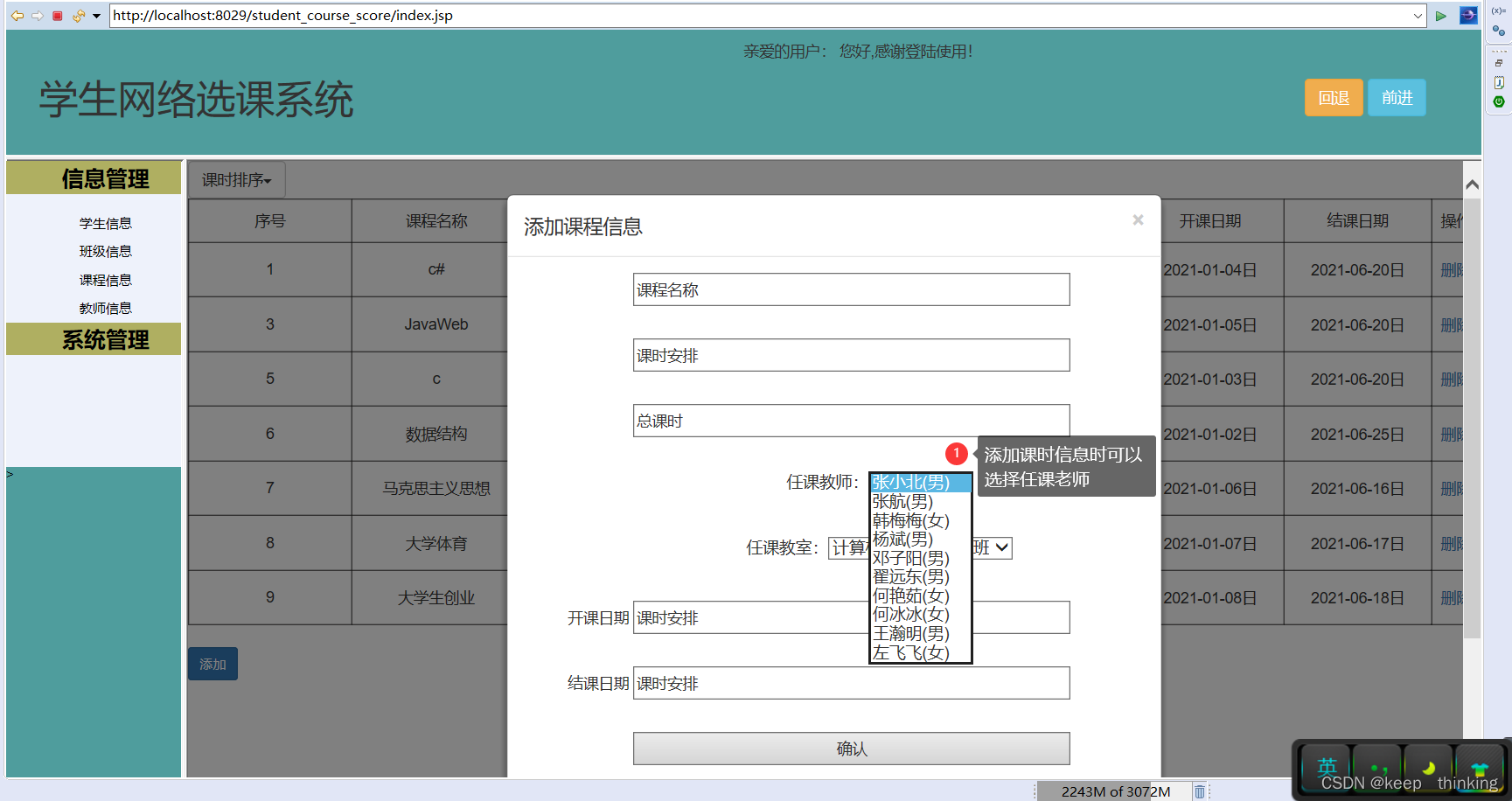Open the Breakpoints view icon
Viewport: 1512px width, 801px height.
point(1499,31)
